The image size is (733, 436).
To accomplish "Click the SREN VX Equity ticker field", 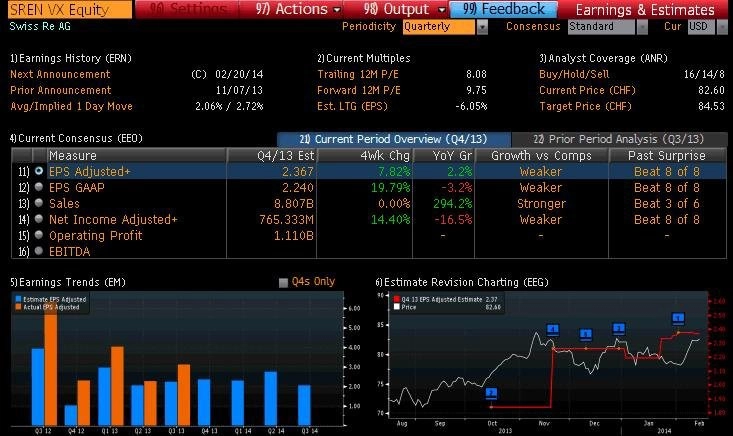I will (x=70, y=9).
